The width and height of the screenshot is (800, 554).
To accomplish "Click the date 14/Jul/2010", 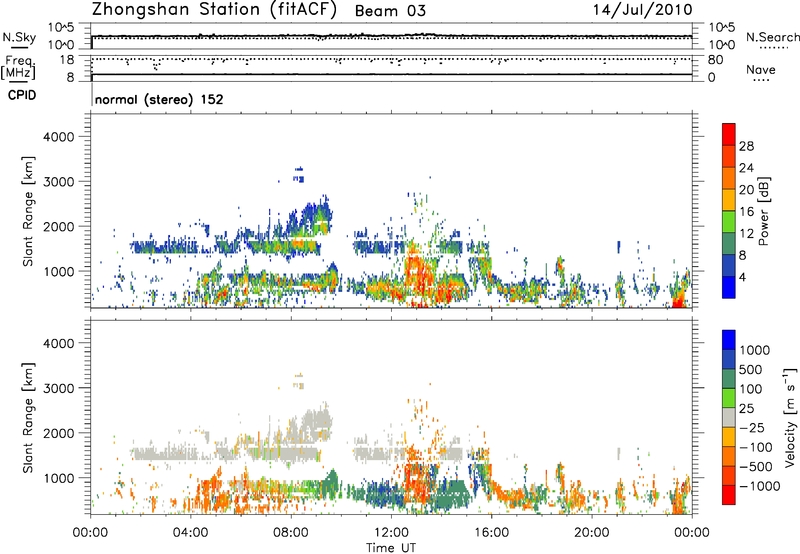I will coord(642,10).
